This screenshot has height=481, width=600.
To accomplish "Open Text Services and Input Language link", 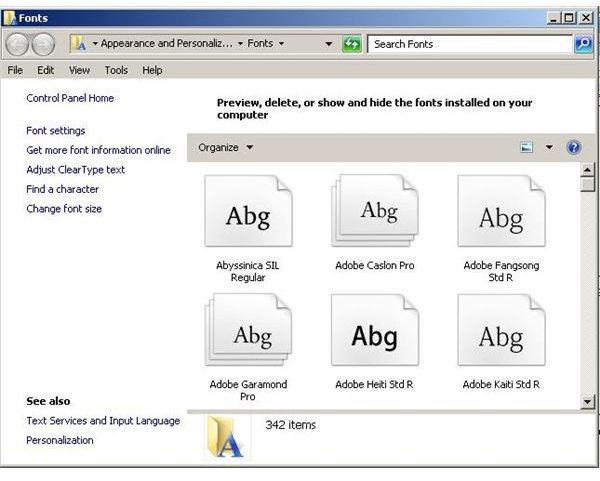I will click(x=103, y=421).
